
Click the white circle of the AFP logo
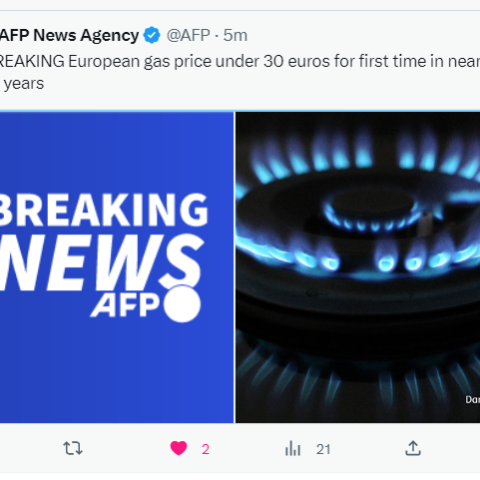(x=182, y=304)
